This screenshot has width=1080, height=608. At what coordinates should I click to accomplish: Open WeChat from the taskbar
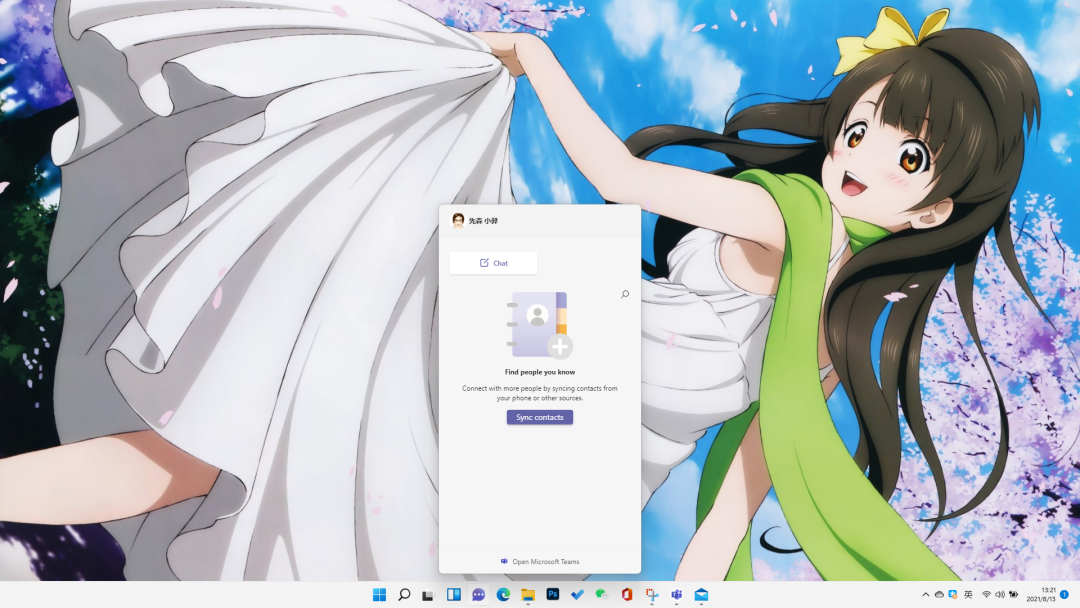click(x=601, y=595)
